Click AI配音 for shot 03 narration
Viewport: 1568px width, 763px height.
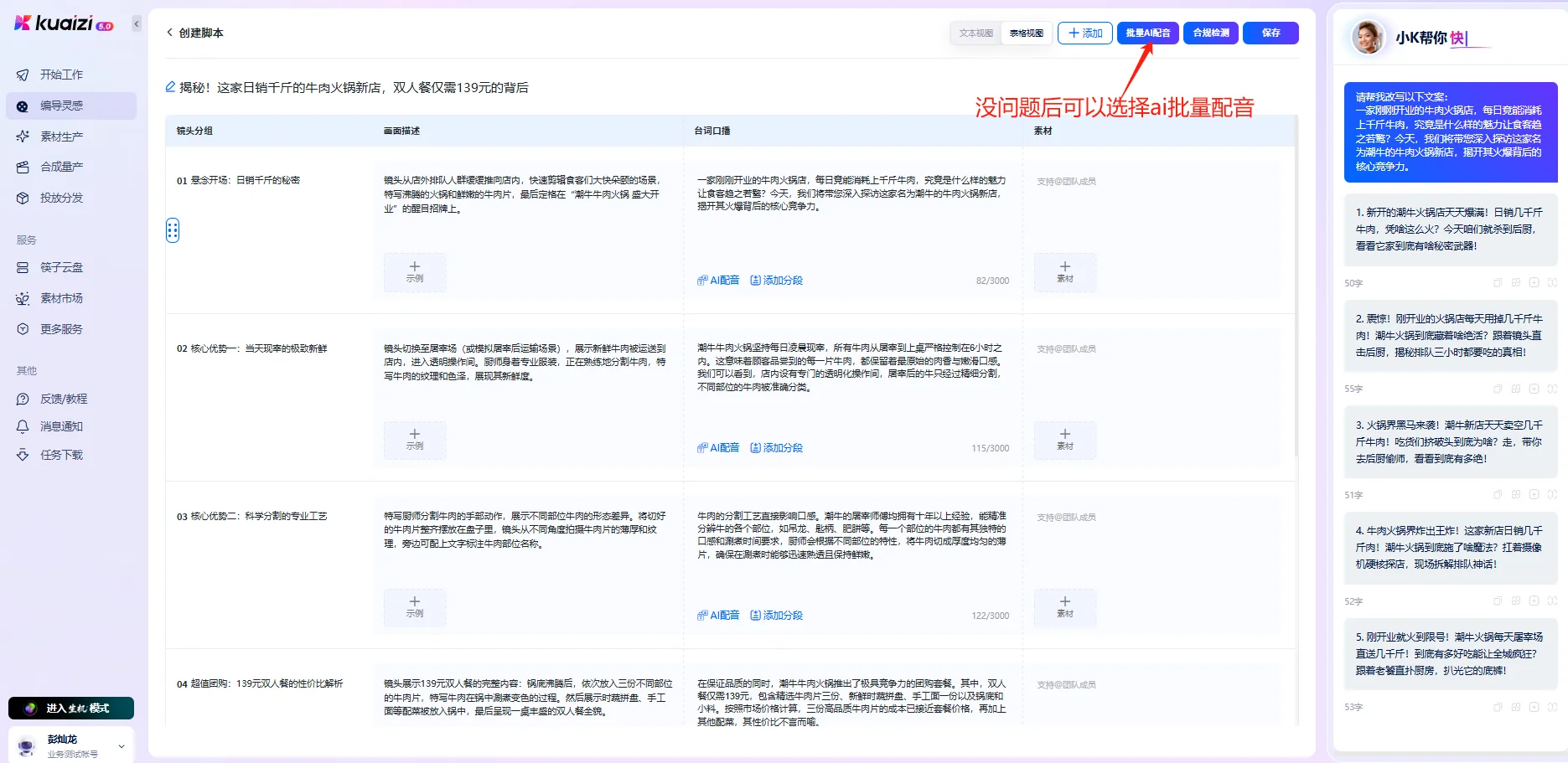point(718,616)
